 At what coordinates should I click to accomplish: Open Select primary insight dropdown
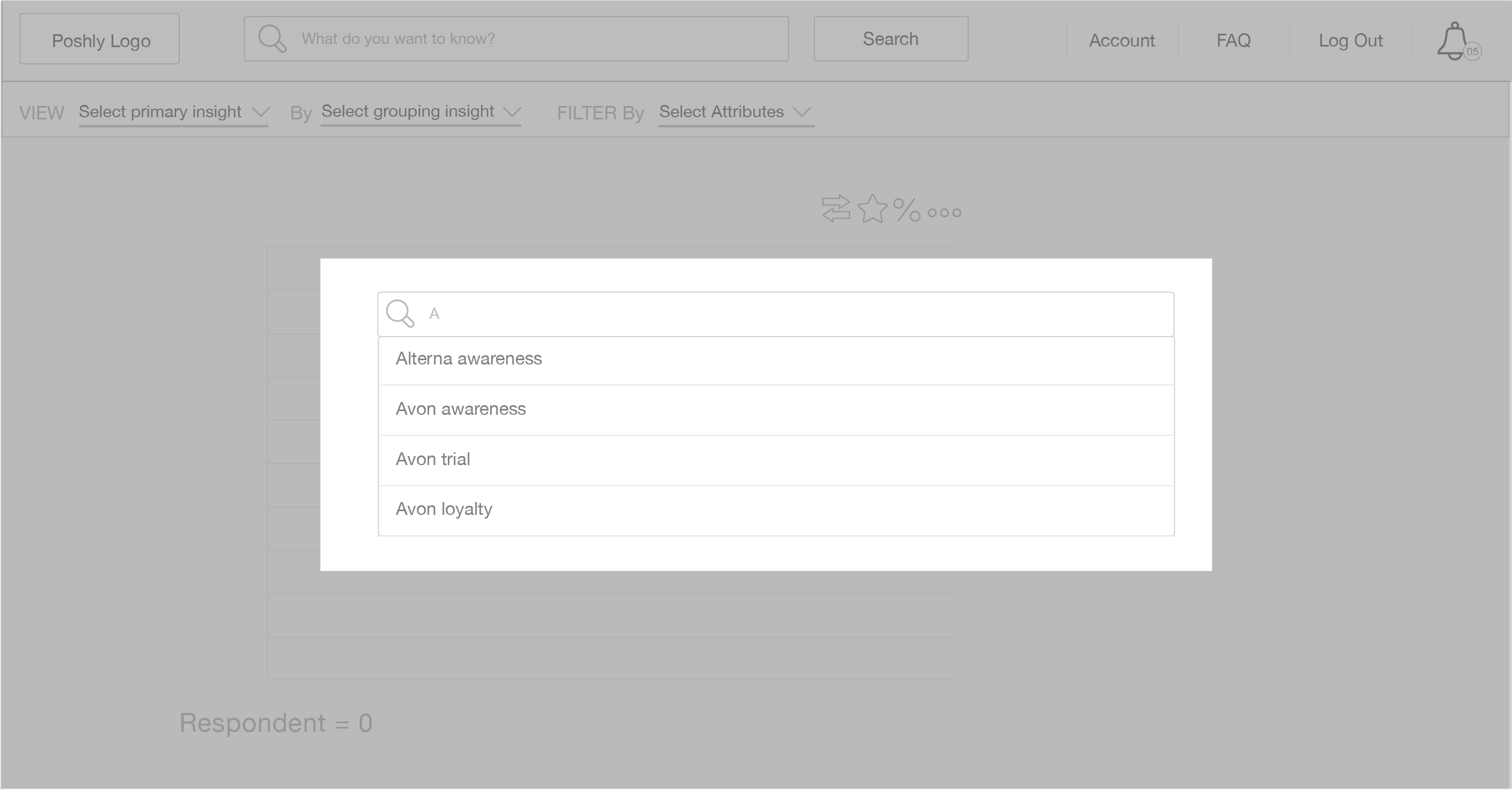(x=174, y=112)
